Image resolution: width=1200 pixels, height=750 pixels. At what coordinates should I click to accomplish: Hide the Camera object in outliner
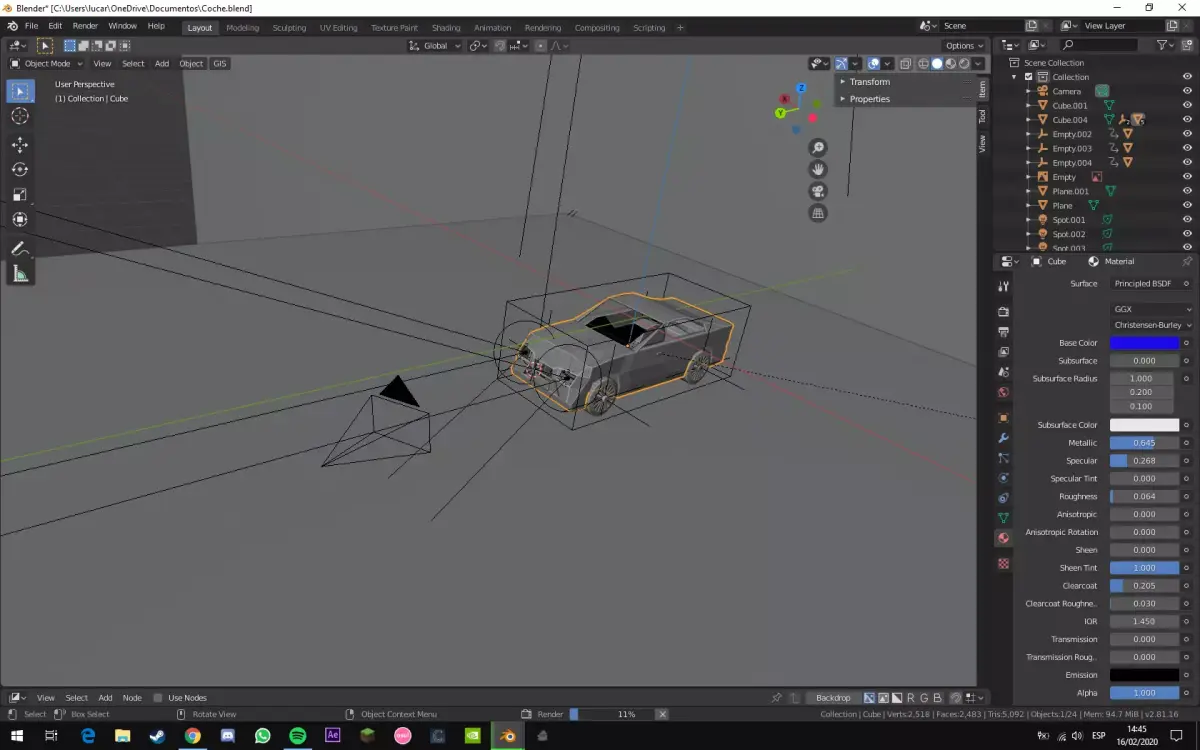pyautogui.click(x=1187, y=91)
